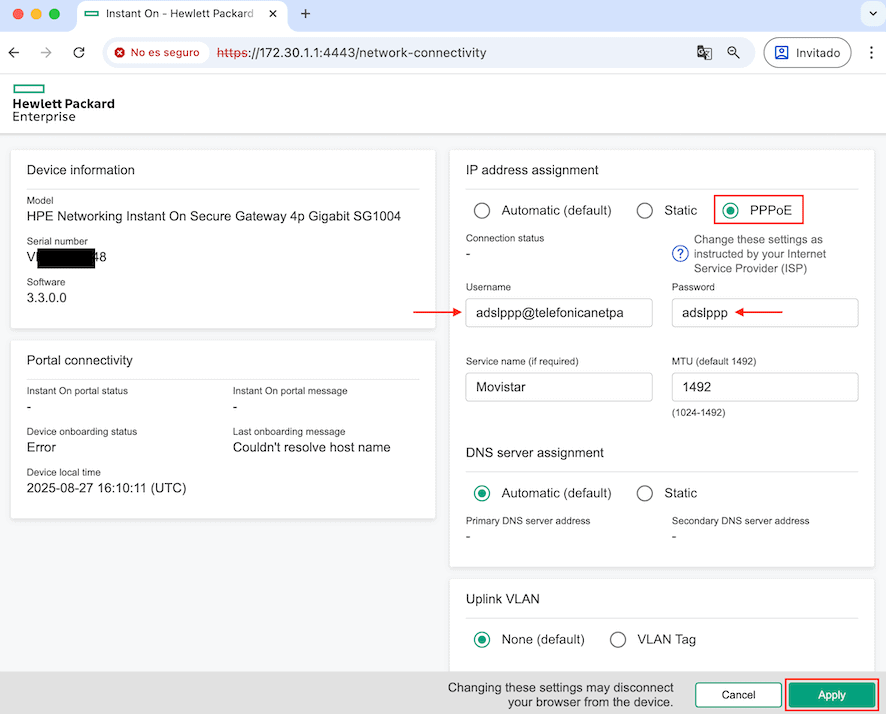Choose the VLAN Tag uplink option
886x714 pixels.
point(618,639)
